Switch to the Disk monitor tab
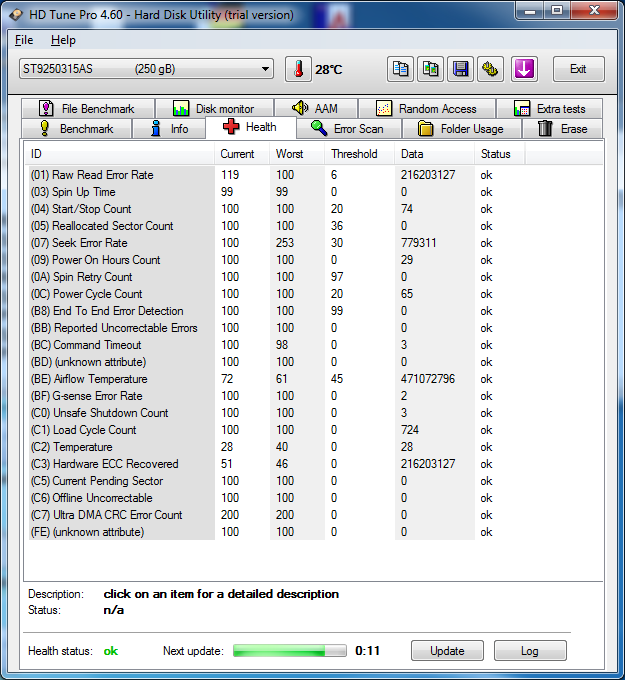Screen dimensions: 625x680 [x=214, y=108]
